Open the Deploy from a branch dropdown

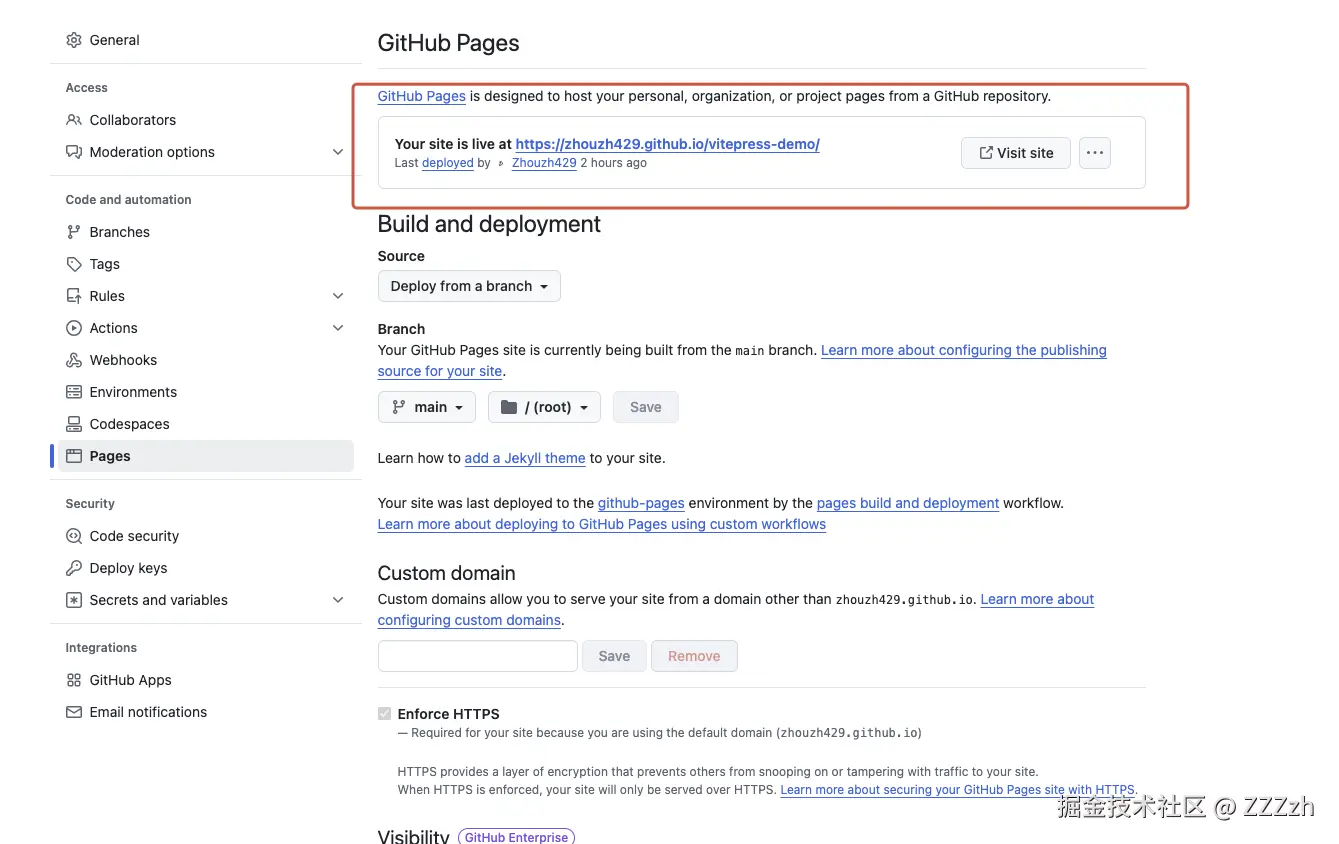coord(469,286)
